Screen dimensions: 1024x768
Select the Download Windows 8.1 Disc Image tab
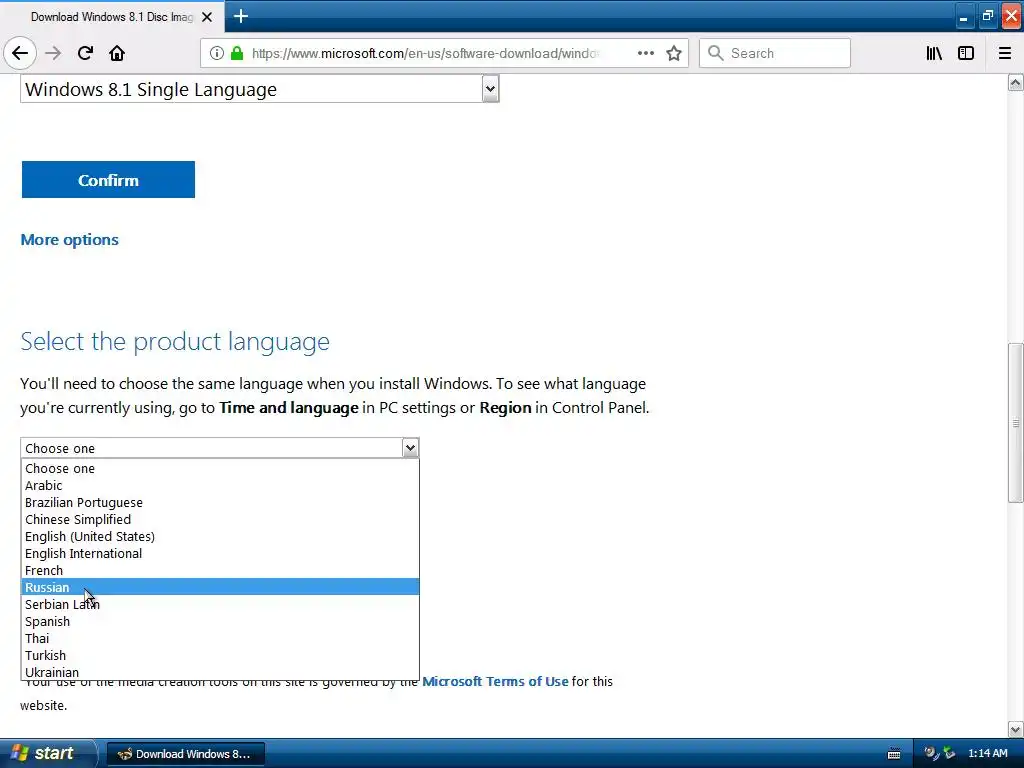112,17
